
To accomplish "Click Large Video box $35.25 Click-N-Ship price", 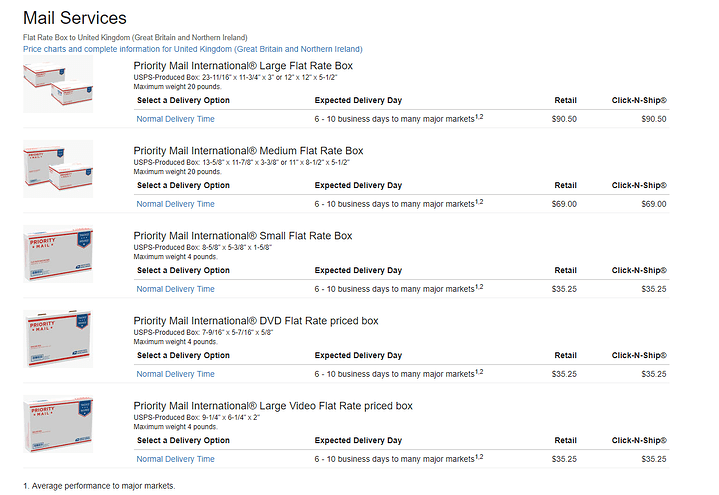I will coord(653,459).
